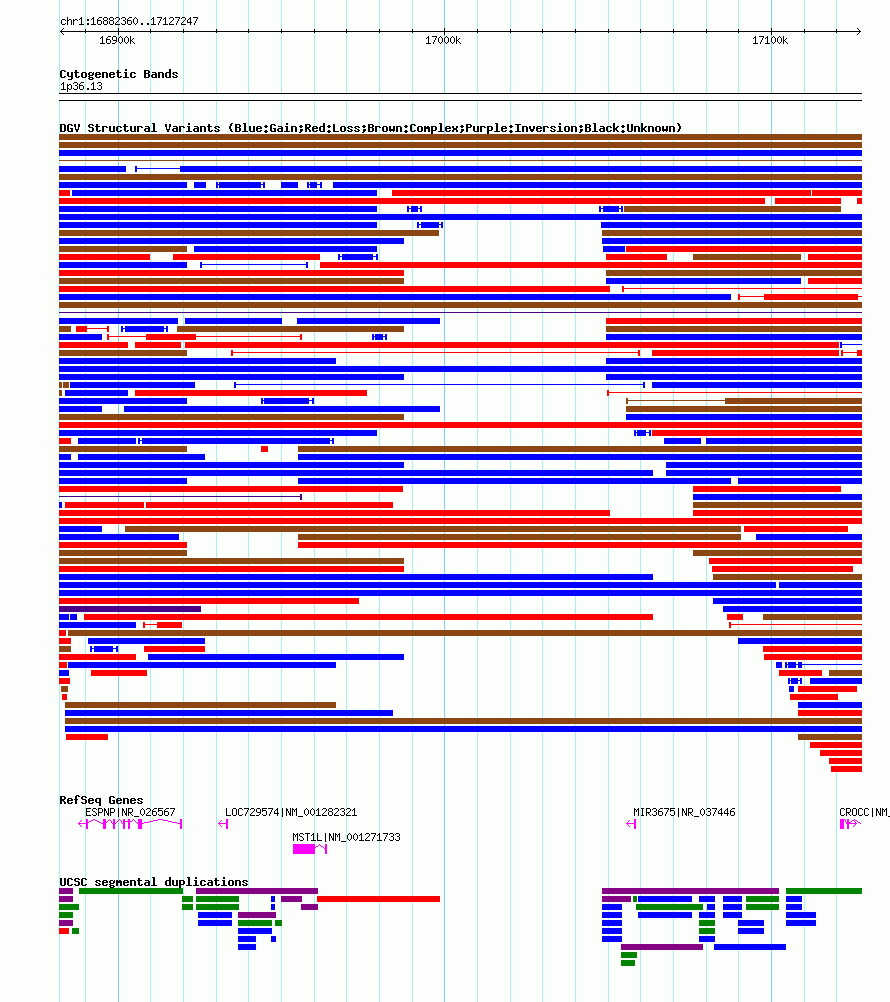The image size is (890, 1002).
Task: Click the RefSeq Genes track title
Action: [x=101, y=800]
